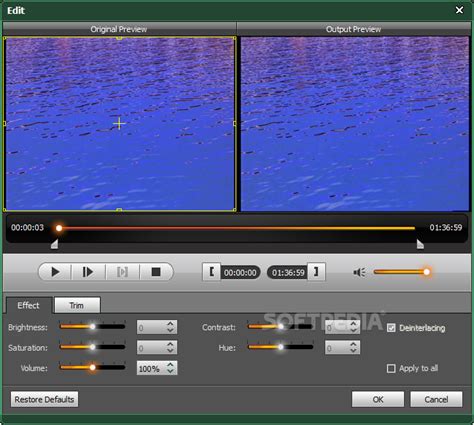Increase Hue value with up arrow
This screenshot has width=474, height=425.
[353, 344]
